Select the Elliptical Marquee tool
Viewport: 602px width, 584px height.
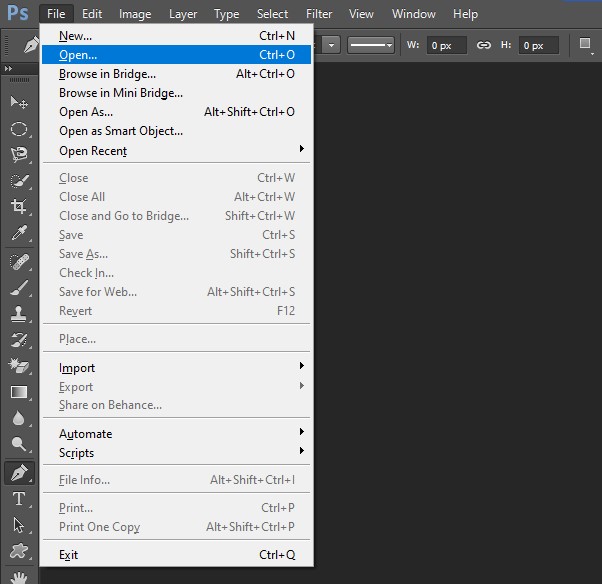(18, 128)
